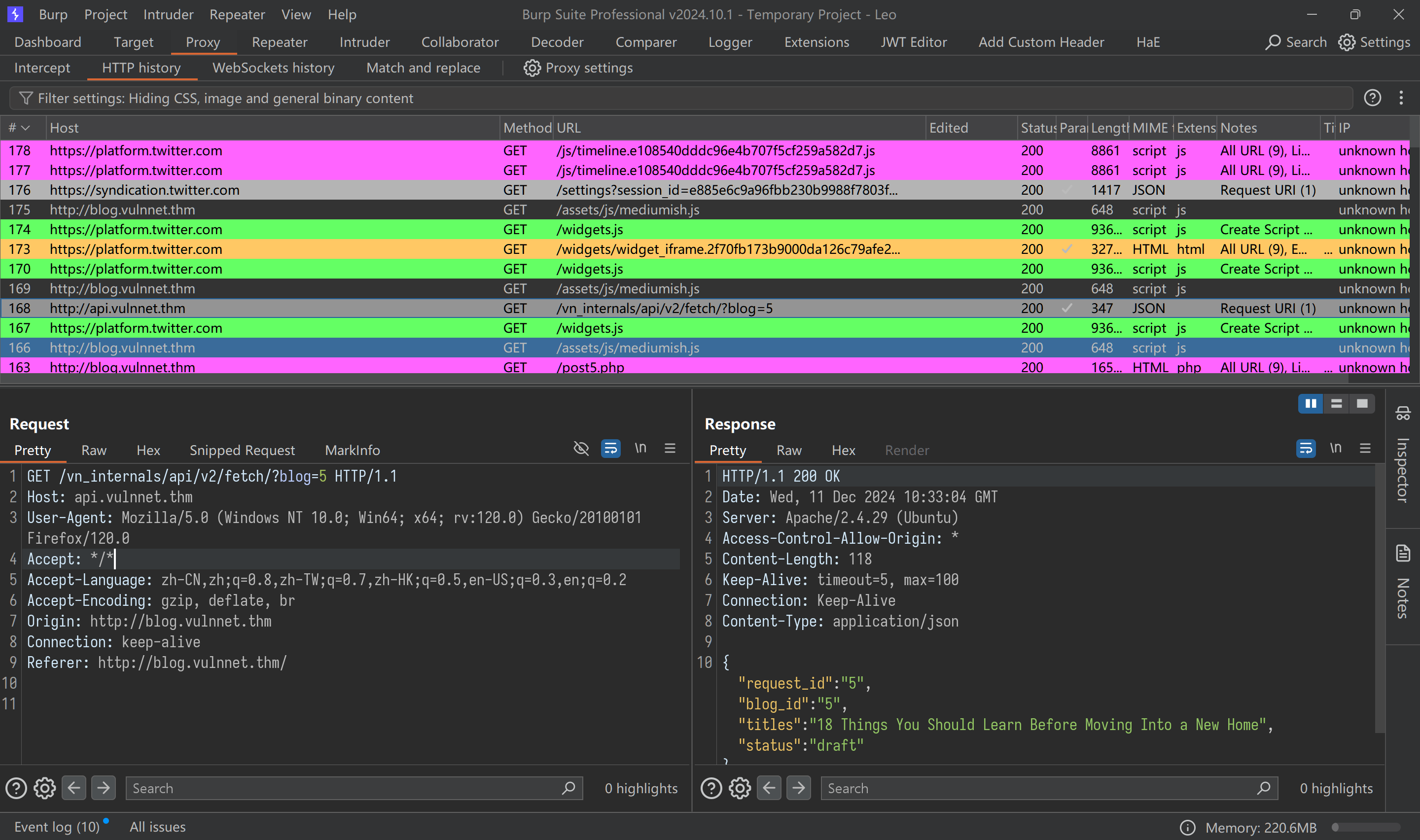Viewport: 1420px width, 840px height.
Task: Open the Help menu
Action: pos(342,14)
